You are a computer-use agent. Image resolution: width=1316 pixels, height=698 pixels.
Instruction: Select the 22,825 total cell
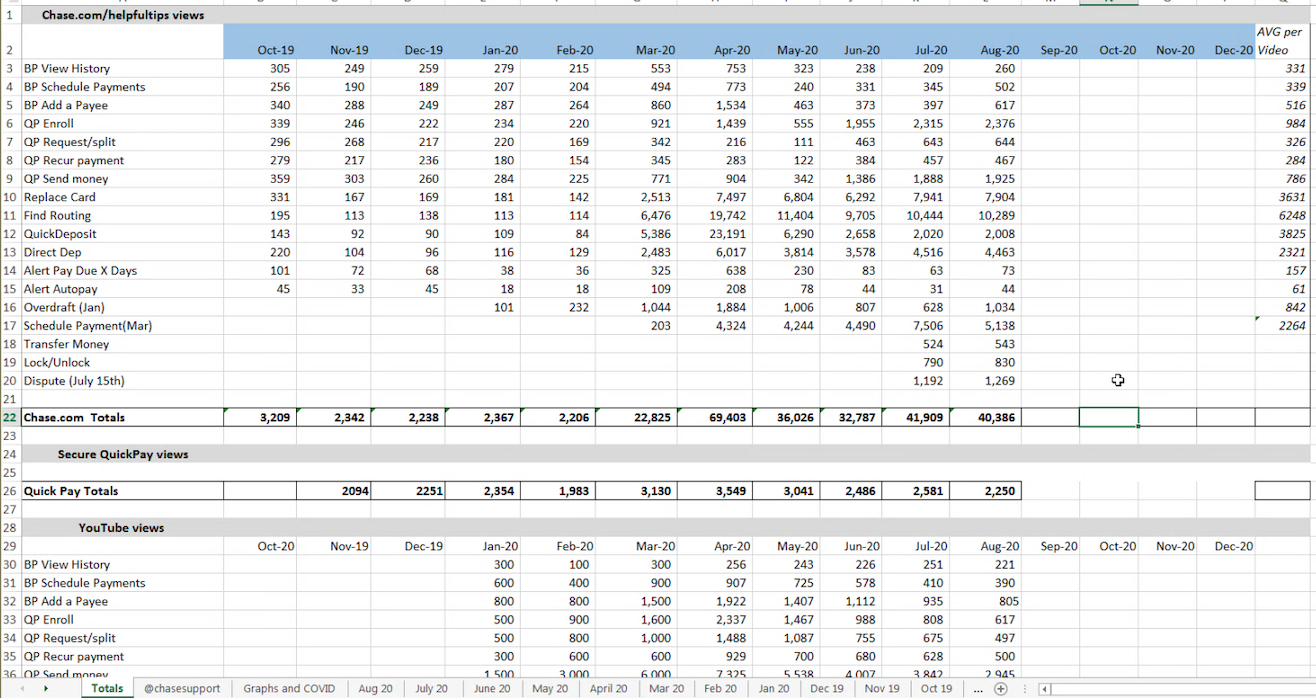pos(638,417)
